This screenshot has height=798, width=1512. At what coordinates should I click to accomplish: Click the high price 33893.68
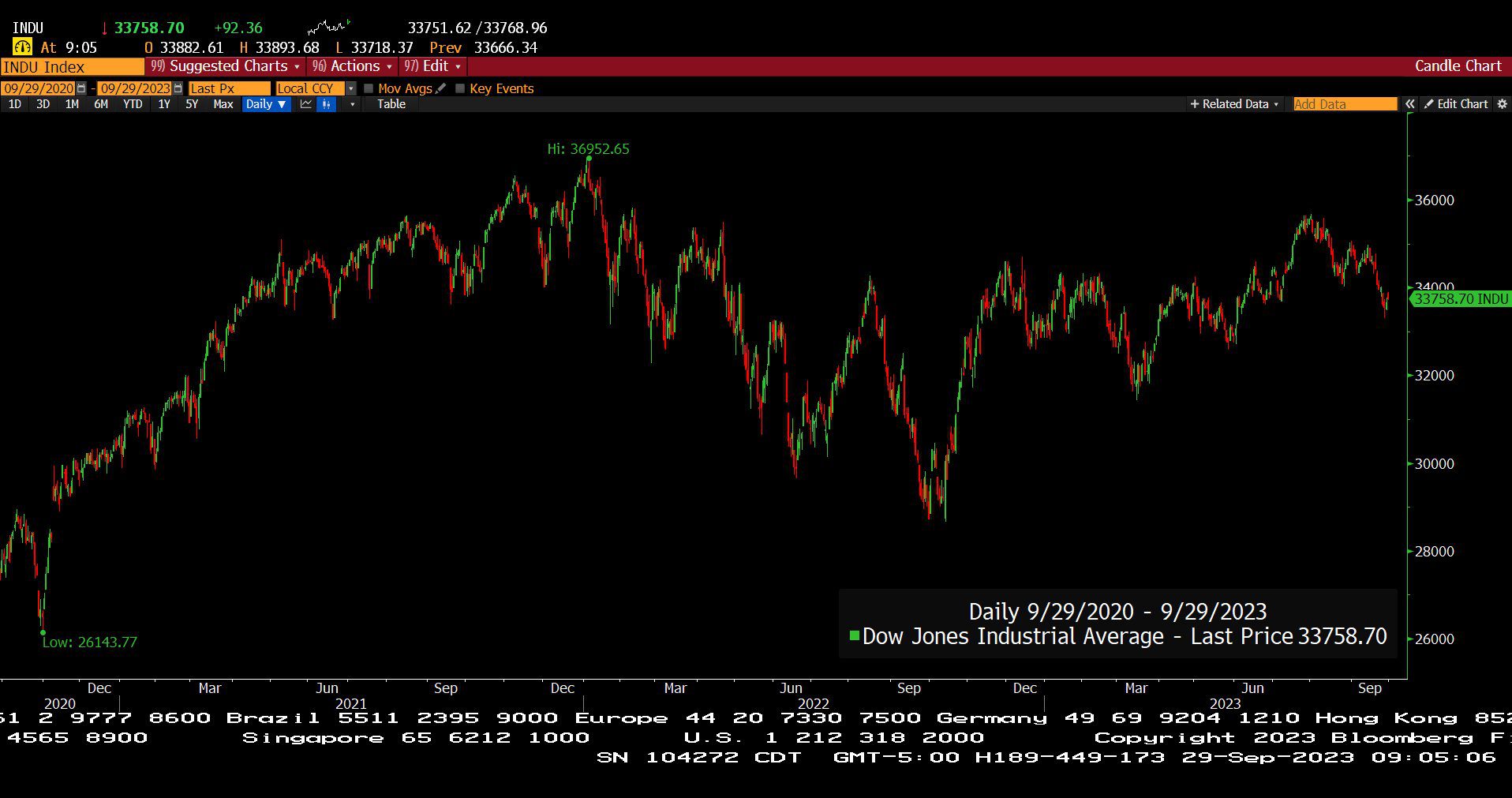pyautogui.click(x=287, y=47)
